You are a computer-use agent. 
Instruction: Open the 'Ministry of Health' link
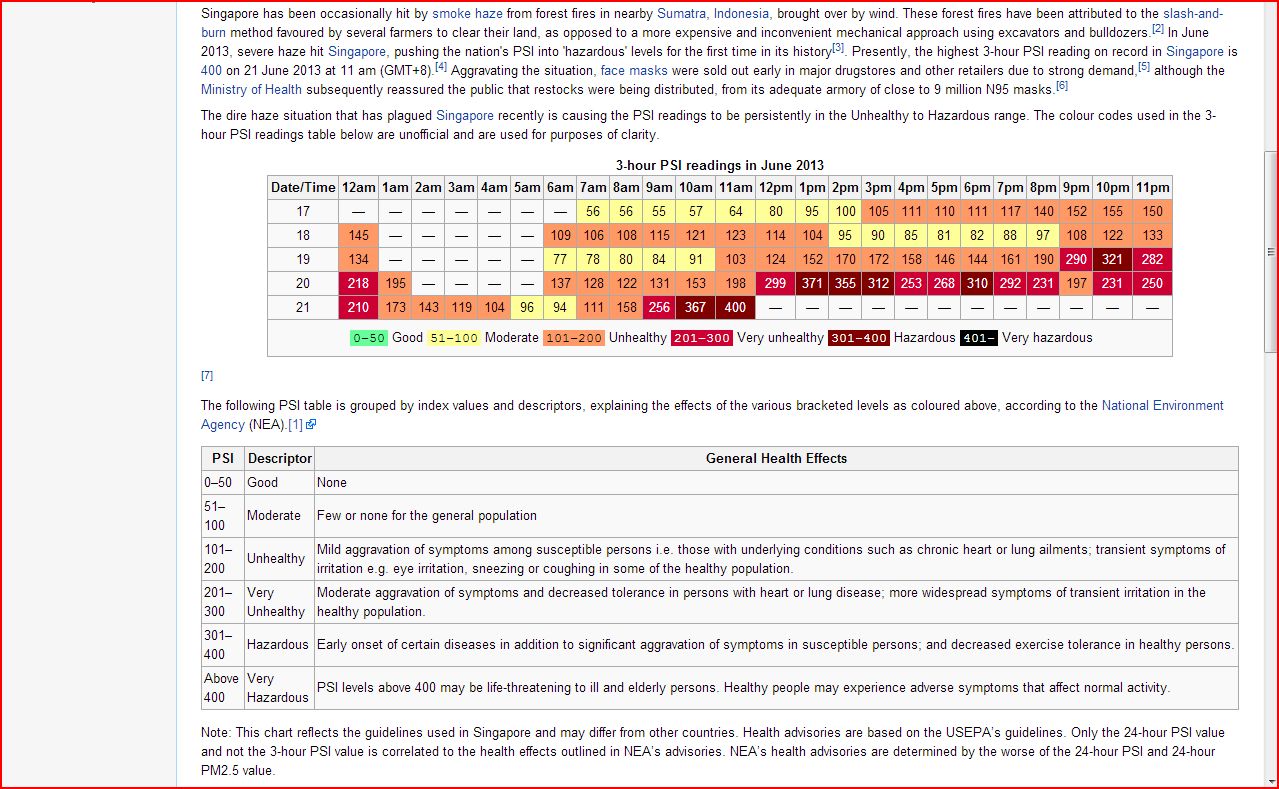(x=253, y=90)
